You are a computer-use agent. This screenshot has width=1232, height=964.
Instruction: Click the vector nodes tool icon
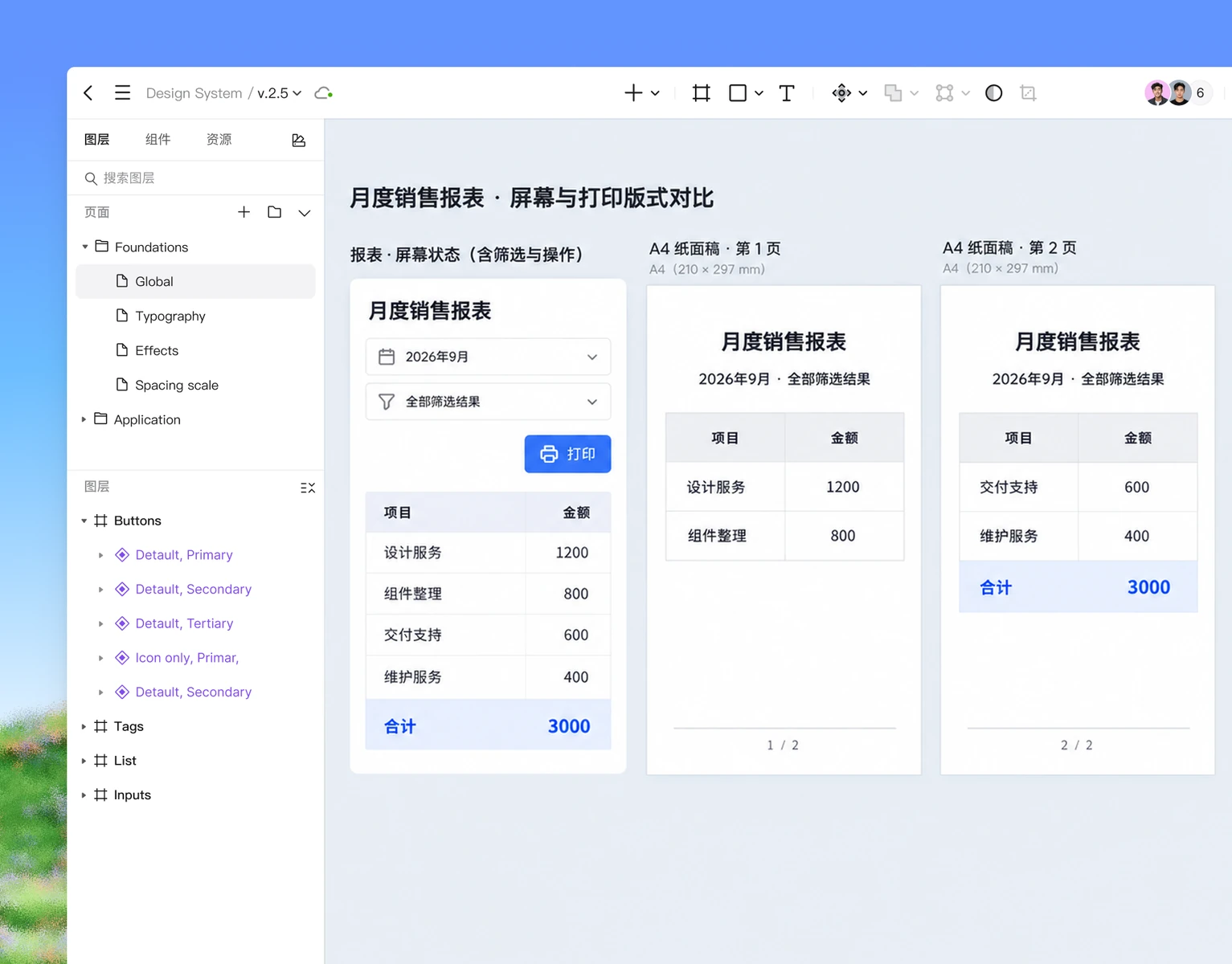944,93
